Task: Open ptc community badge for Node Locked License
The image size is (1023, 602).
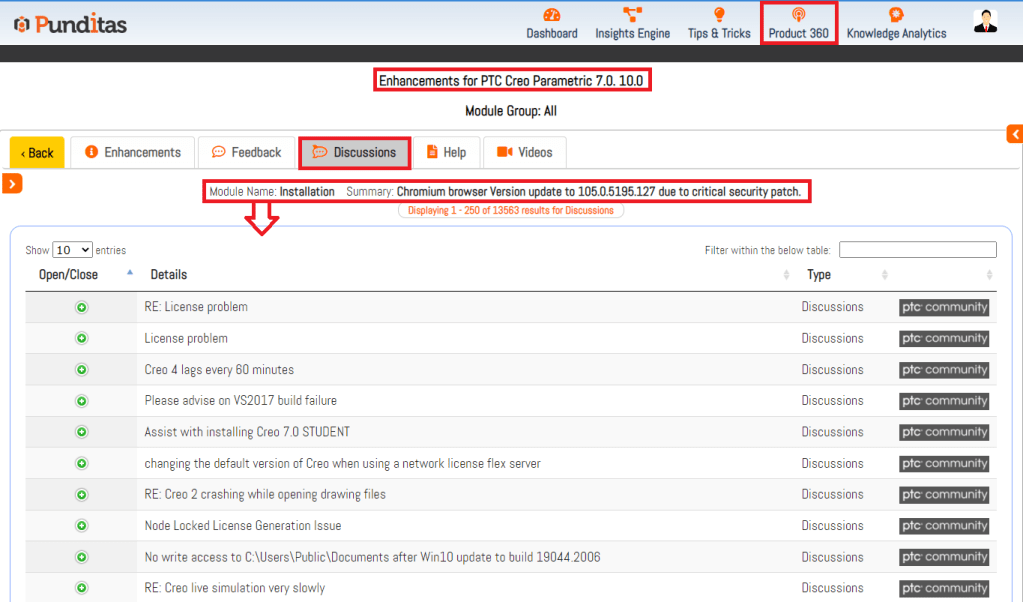Action: point(944,526)
